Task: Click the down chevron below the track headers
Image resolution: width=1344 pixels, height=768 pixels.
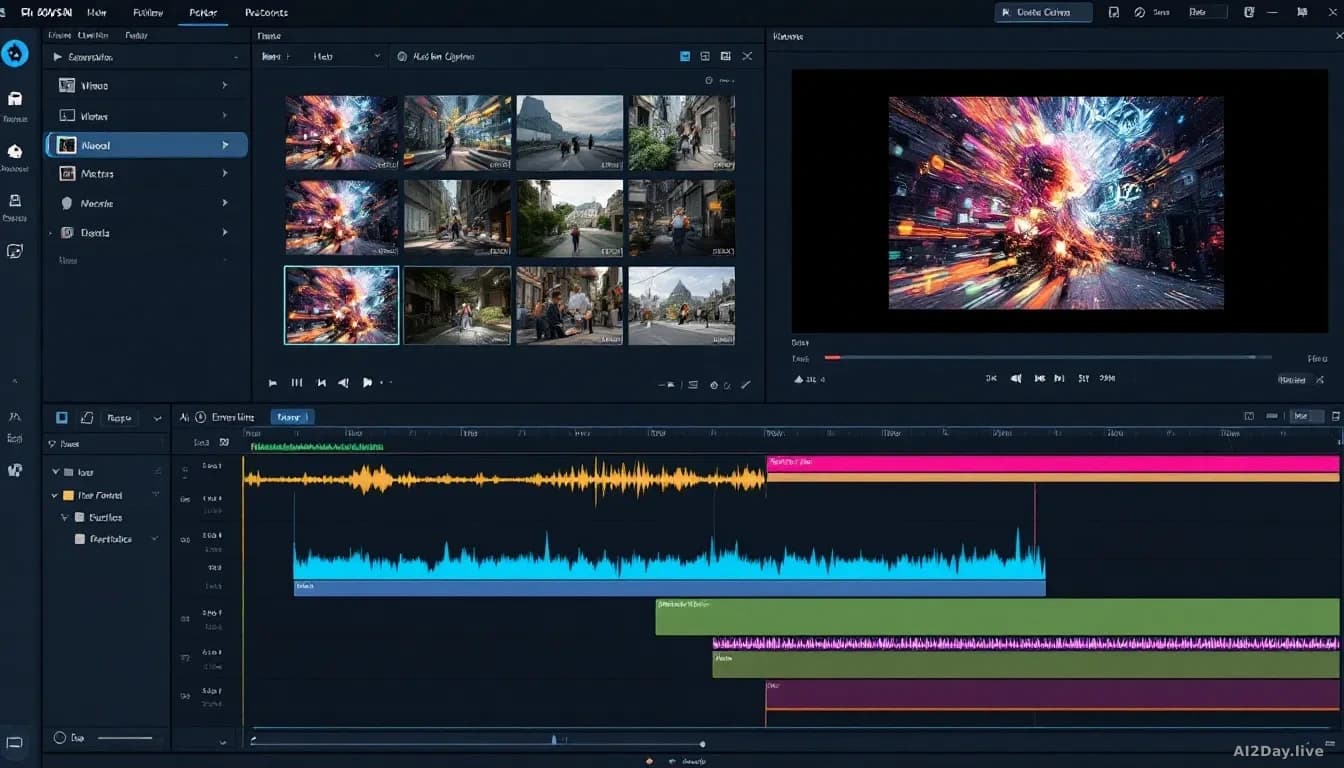Action: pos(222,742)
